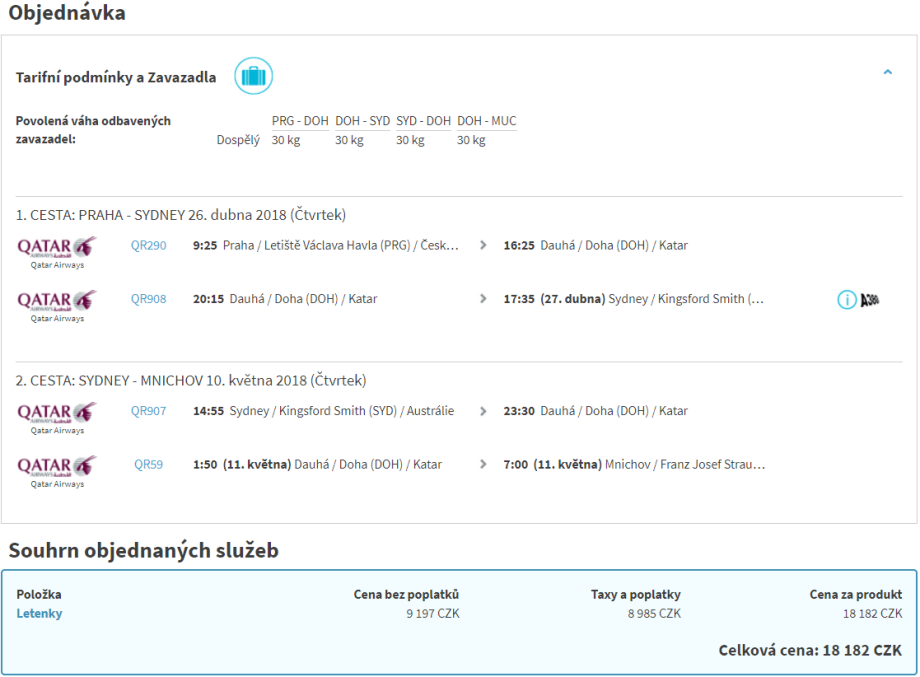This screenshot has height=677, width=920.
Task: Click the 1. CESTA: PRAHA - SYDNEY heading
Action: tap(181, 215)
